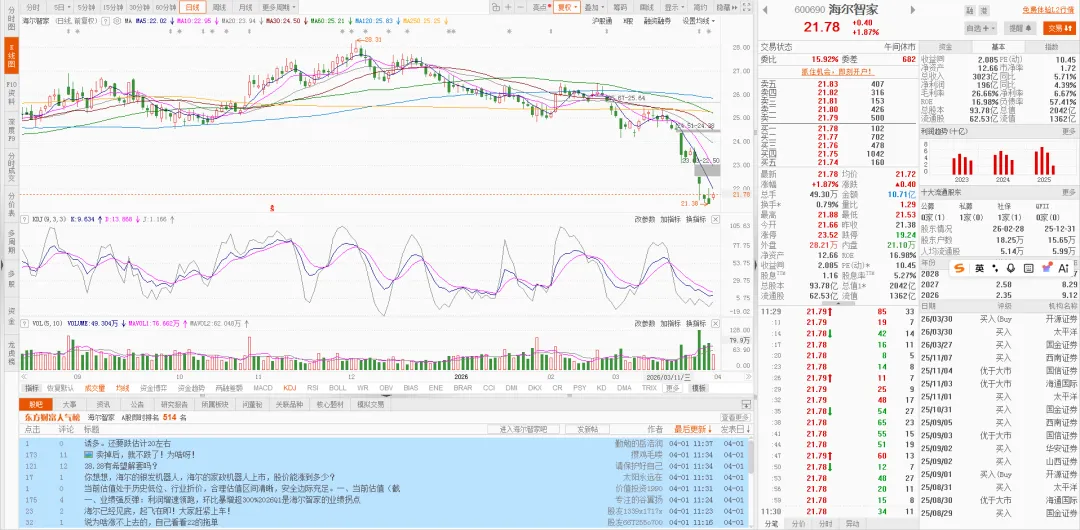Click 进入海尔智家吧 button
Image resolution: width=1080 pixels, height=530 pixels.
click(521, 429)
